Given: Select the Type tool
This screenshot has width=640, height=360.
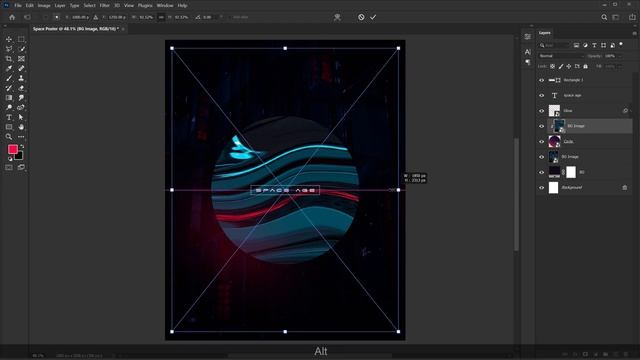Looking at the screenshot, I should 9,117.
